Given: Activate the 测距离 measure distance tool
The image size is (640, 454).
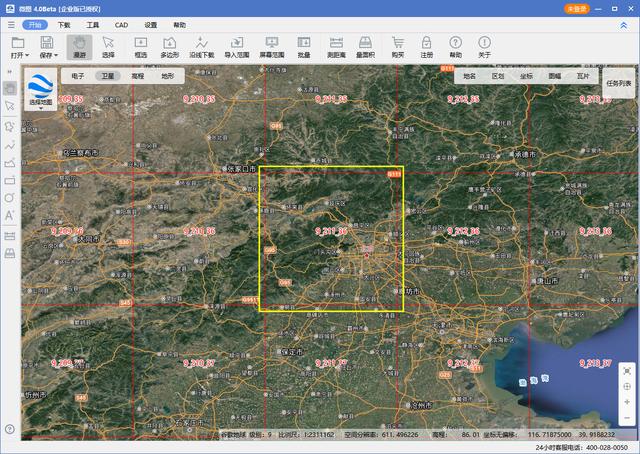Looking at the screenshot, I should (x=337, y=46).
